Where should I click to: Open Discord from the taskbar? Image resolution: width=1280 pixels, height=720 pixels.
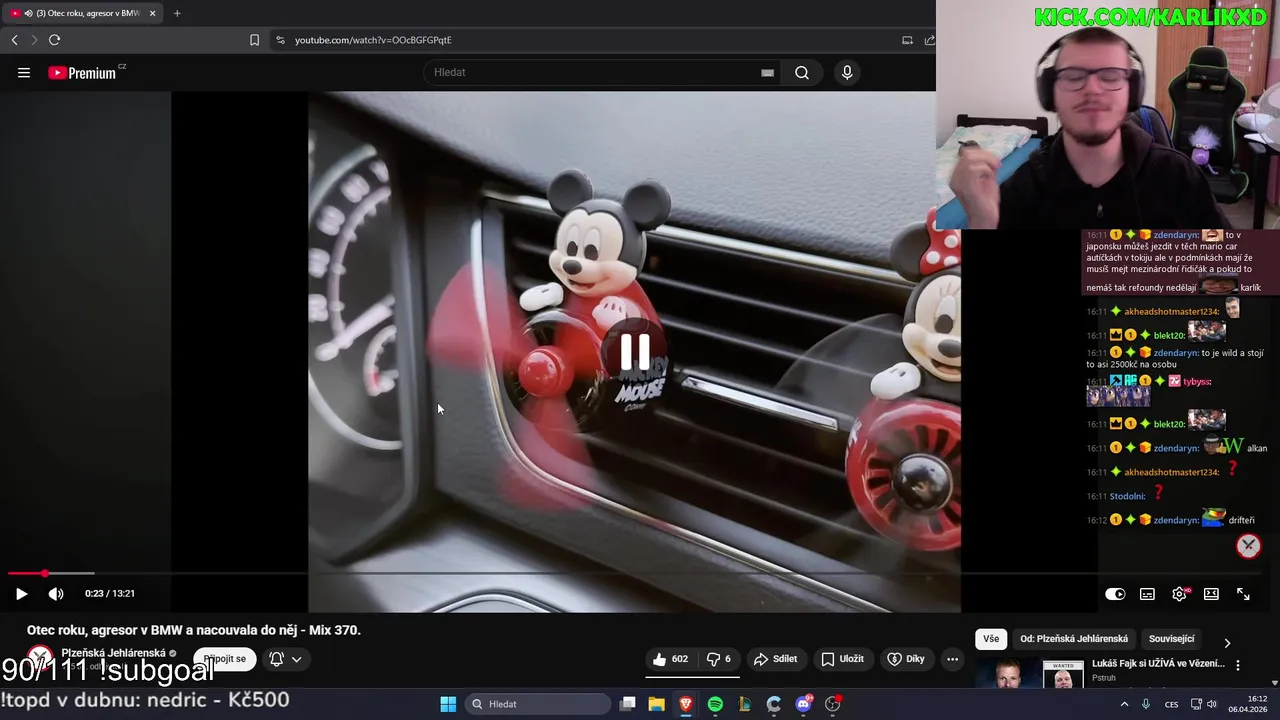(803, 704)
